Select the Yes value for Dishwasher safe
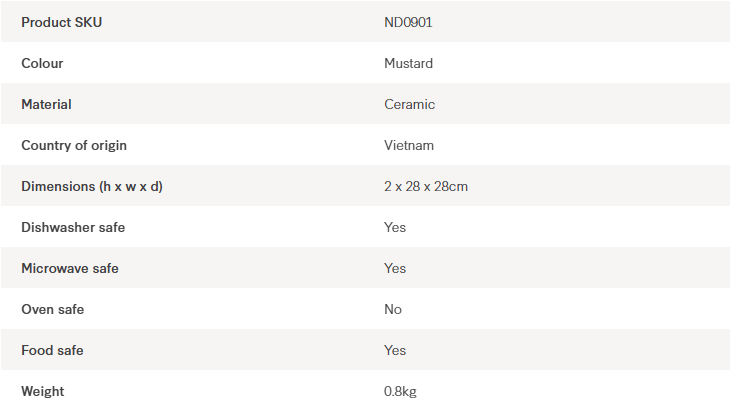This screenshot has width=730, height=408. coord(395,227)
